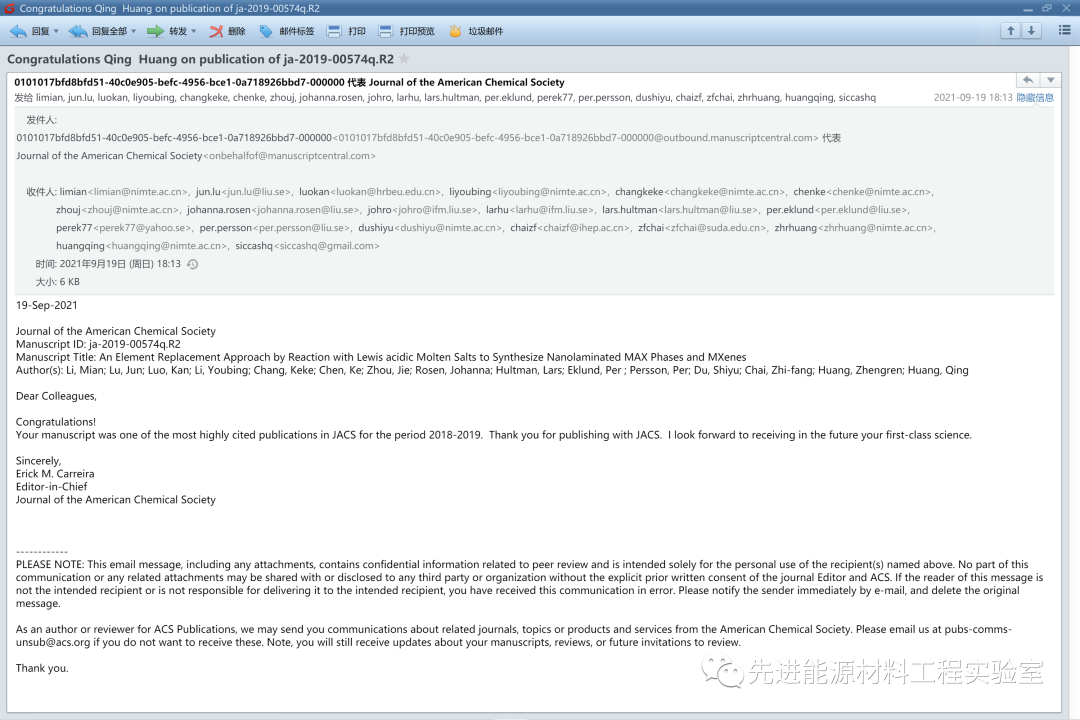Open the dropdown arrow next to 转发
The height and width of the screenshot is (720, 1080).
pyautogui.click(x=194, y=31)
